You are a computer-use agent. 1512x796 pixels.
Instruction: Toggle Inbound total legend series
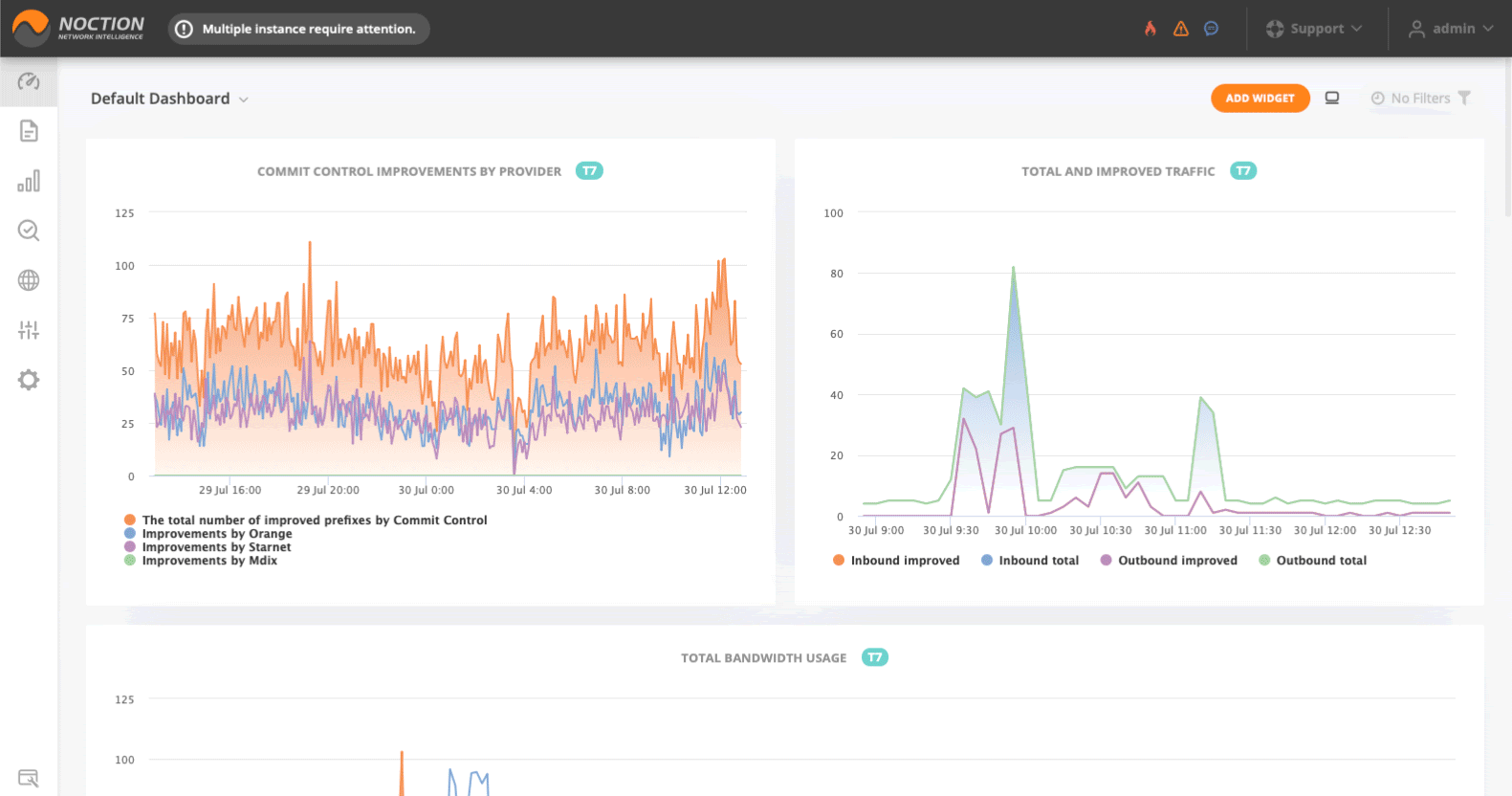click(1030, 561)
